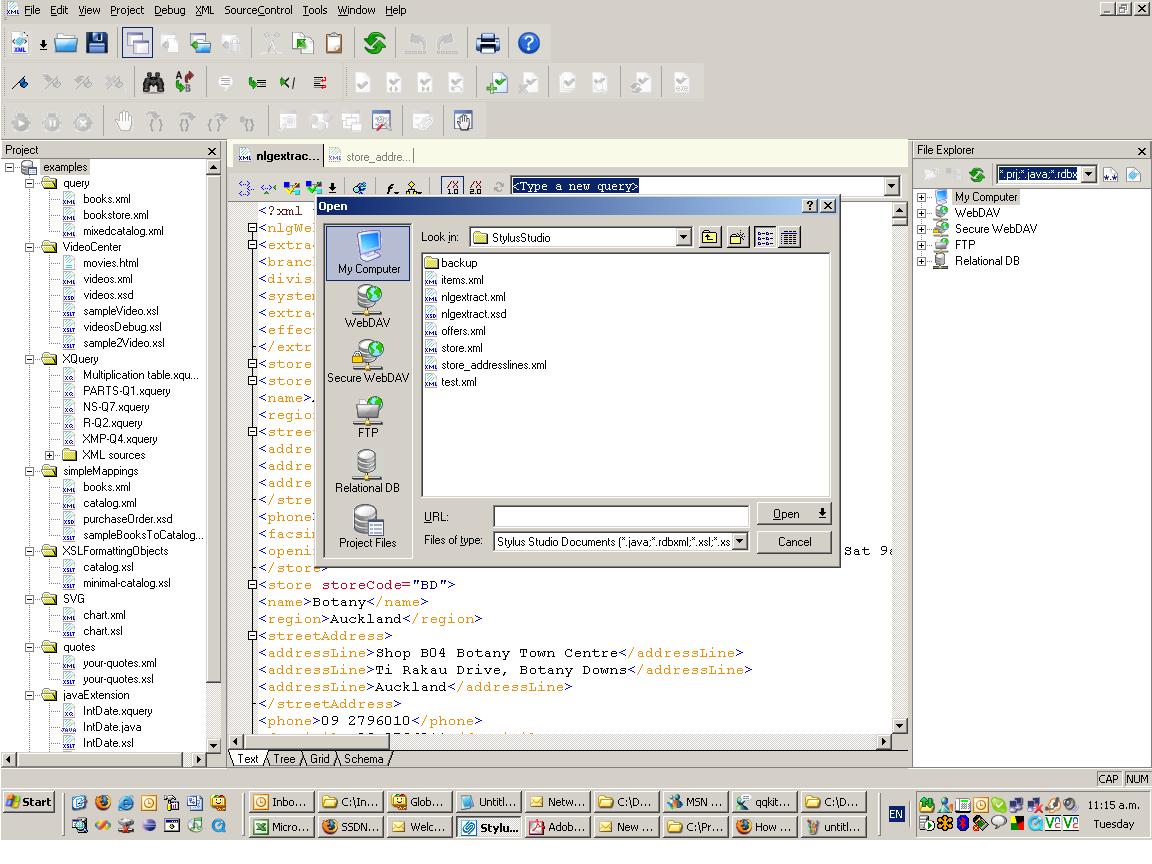1152x864 pixels.
Task: Switch Open dialog to List view
Action: click(x=764, y=238)
